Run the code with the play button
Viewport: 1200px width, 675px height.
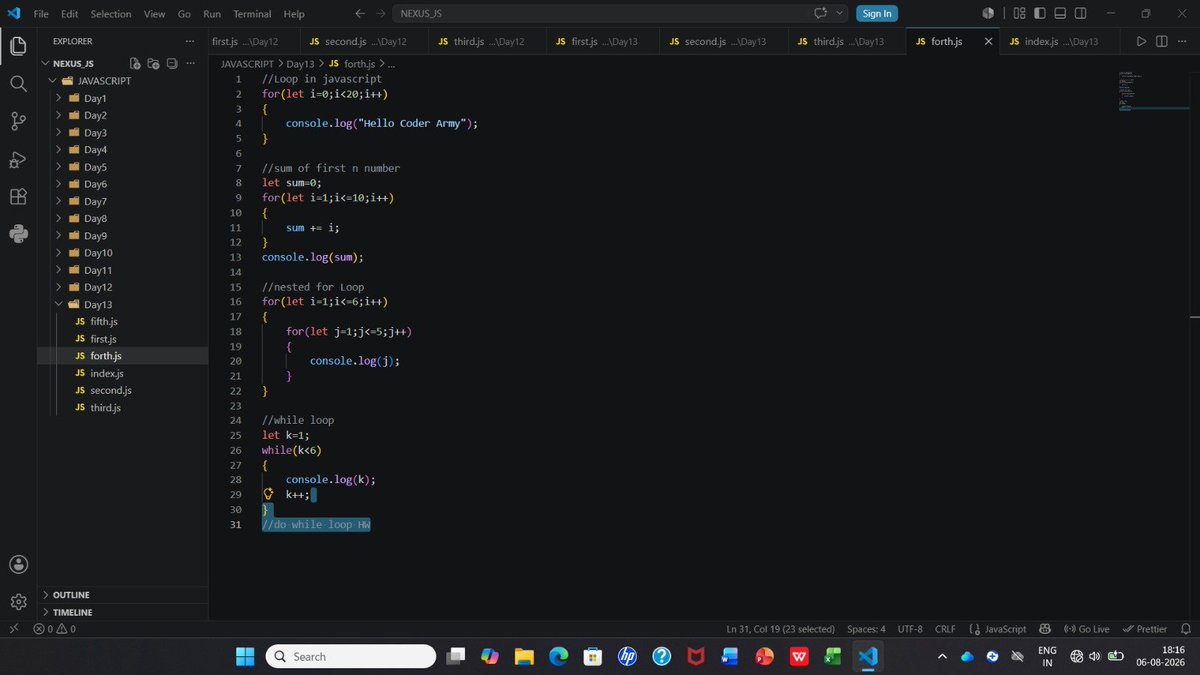click(x=1141, y=41)
